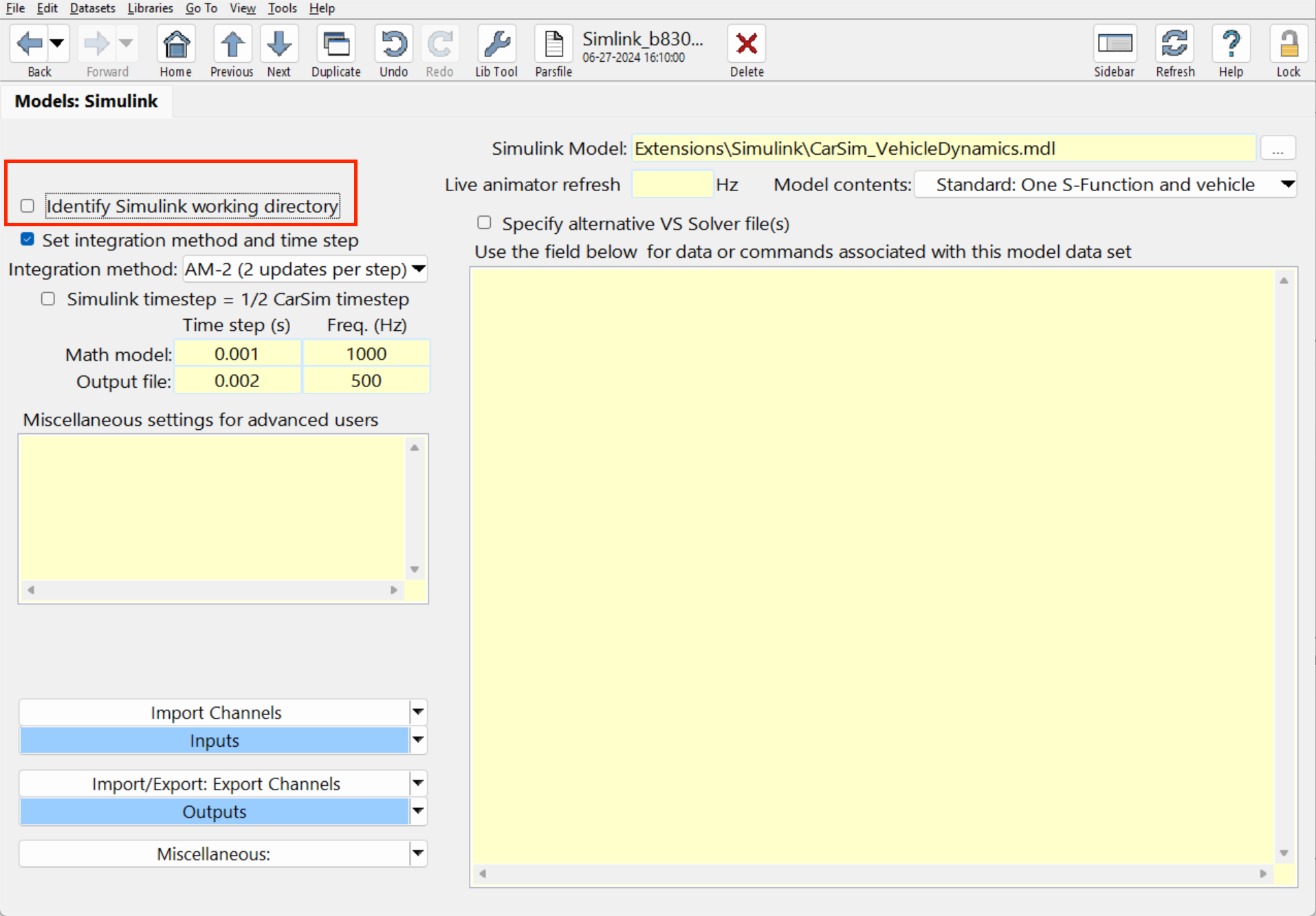
Task: Enable Simulink timestep = 1/2 CarSim timestep
Action: pyautogui.click(x=48, y=298)
